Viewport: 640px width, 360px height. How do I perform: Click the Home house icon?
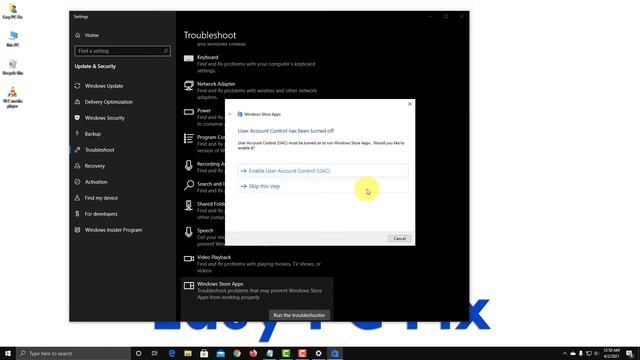point(78,36)
